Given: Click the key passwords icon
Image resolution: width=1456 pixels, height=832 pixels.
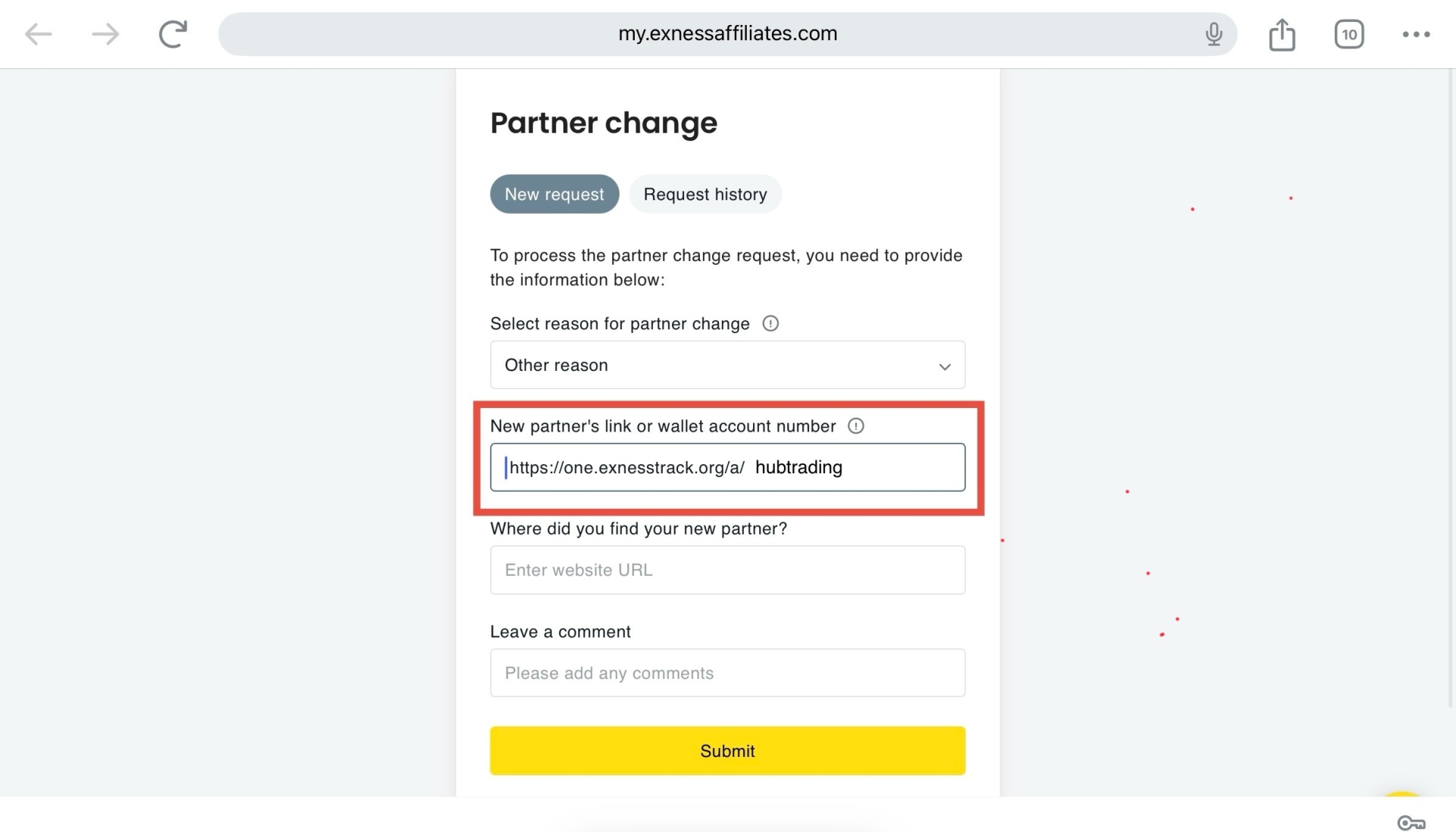Looking at the screenshot, I should coord(1411,823).
